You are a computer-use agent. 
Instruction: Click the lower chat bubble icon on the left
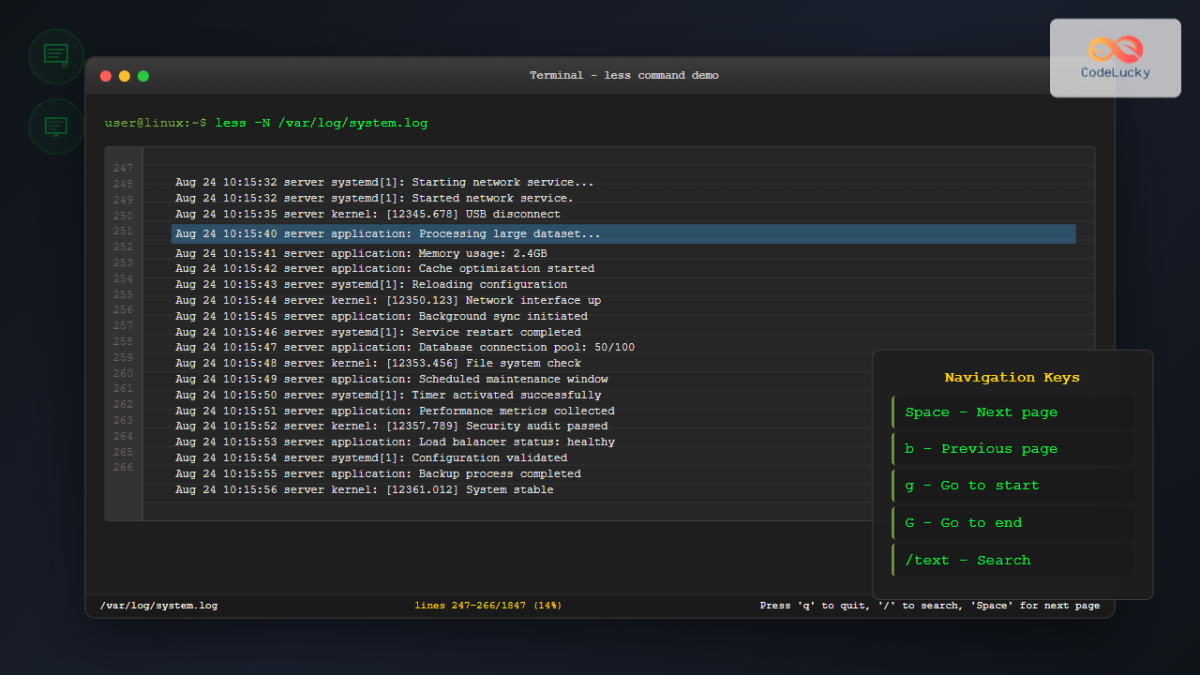click(56, 127)
